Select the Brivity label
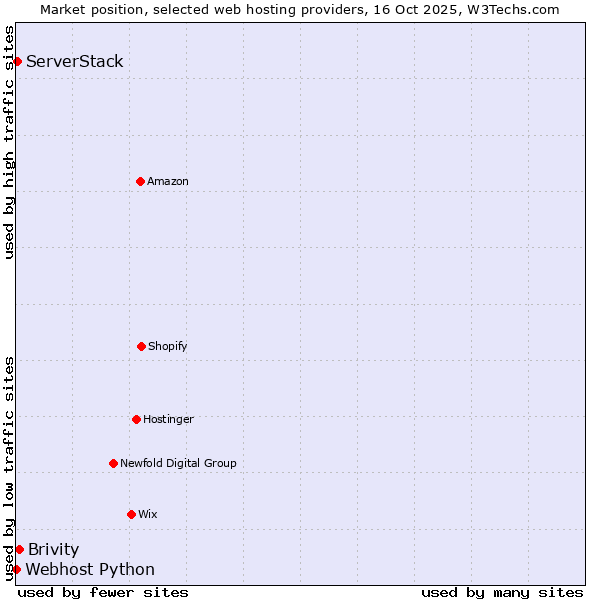The height and width of the screenshot is (600, 600). tap(54, 549)
